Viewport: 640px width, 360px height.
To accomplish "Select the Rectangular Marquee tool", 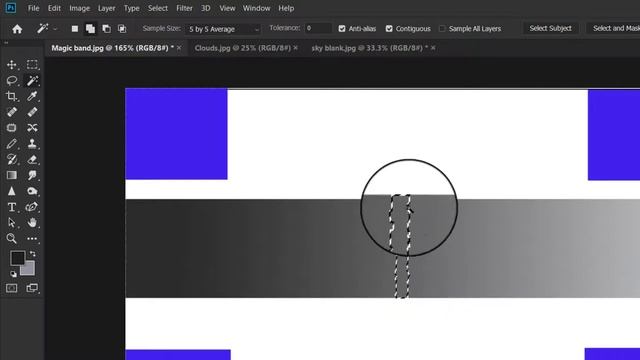I will click(32, 64).
